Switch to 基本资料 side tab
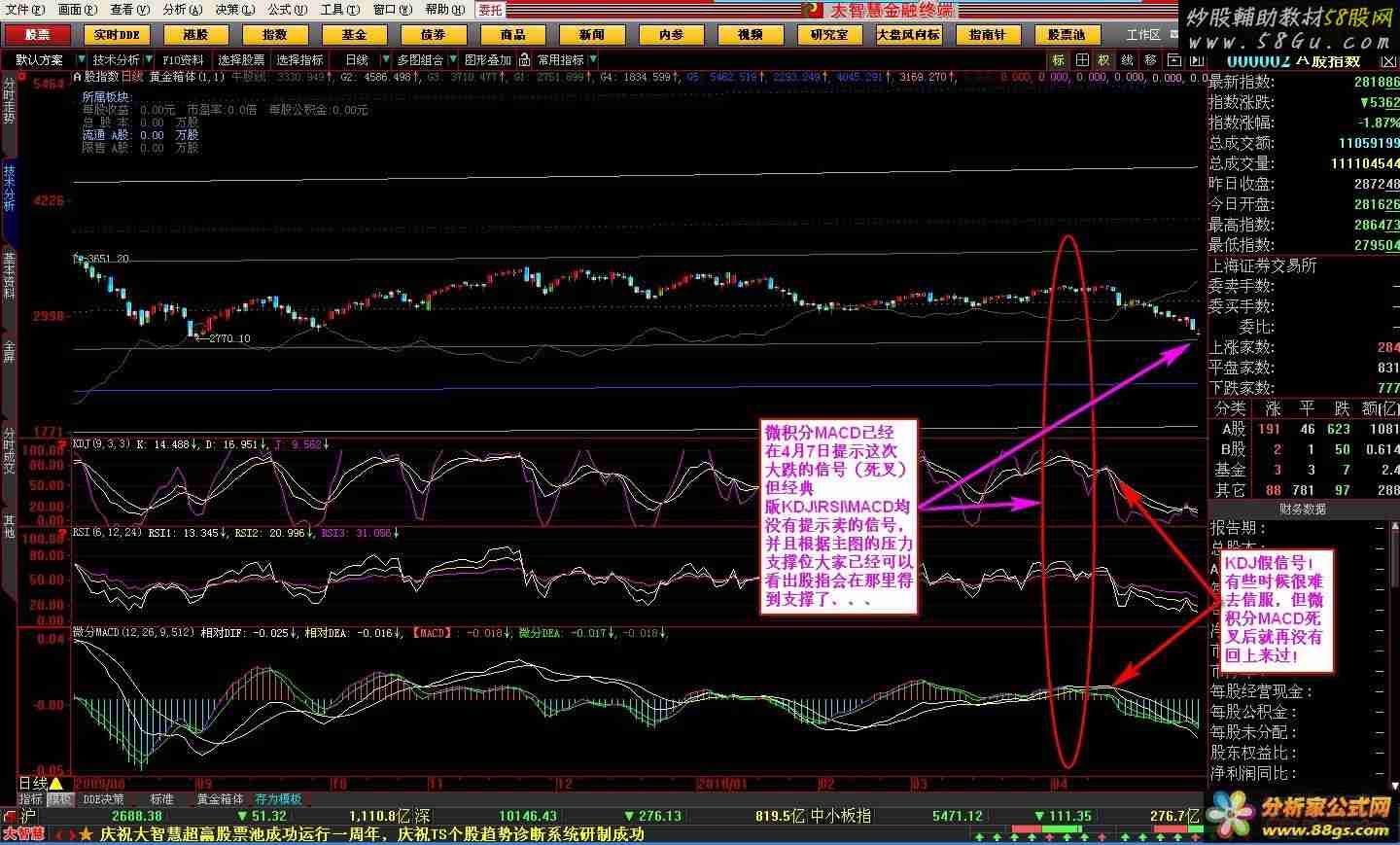Image resolution: width=1400 pixels, height=845 pixels. point(9,275)
